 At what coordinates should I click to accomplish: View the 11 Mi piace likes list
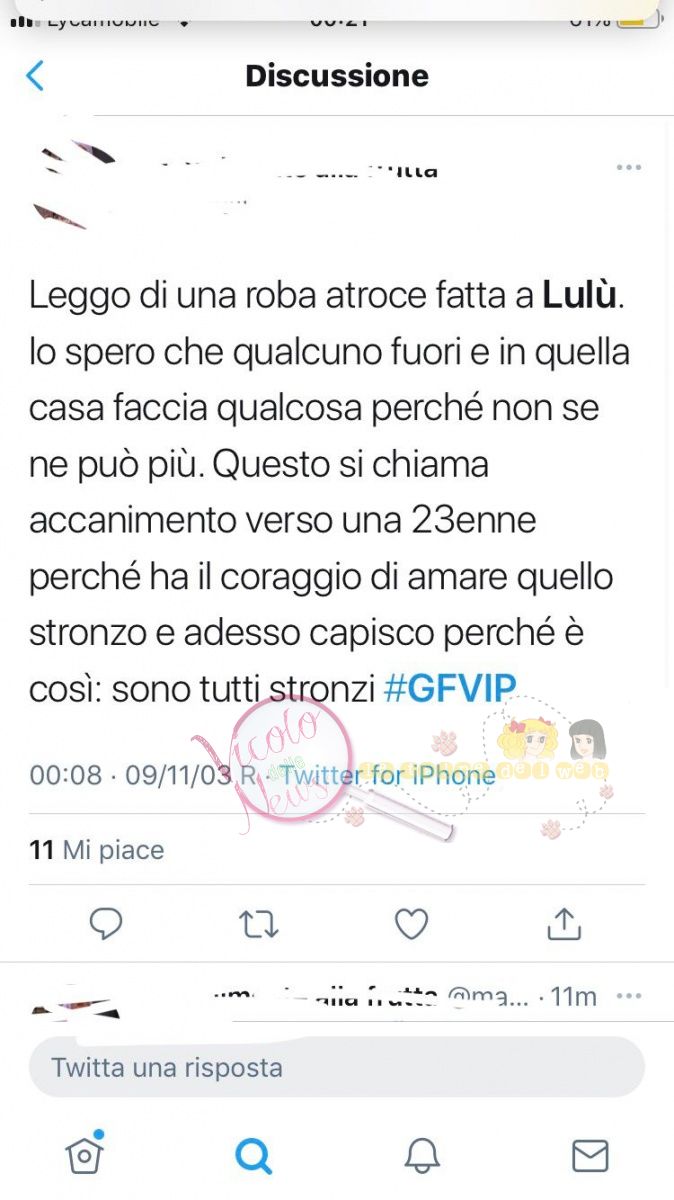coord(97,850)
